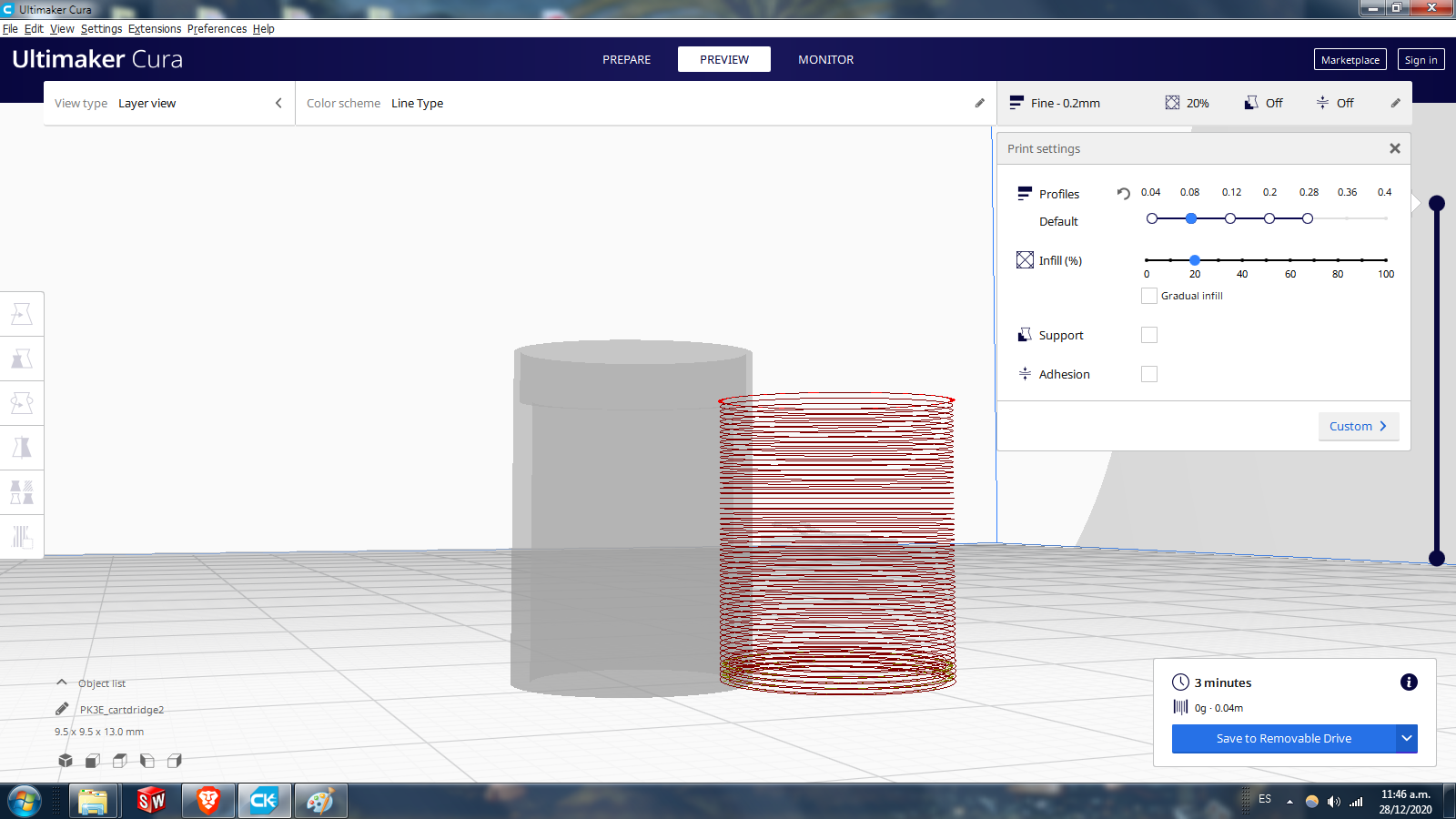Show hidden system tray icons arrow

coord(1289,802)
